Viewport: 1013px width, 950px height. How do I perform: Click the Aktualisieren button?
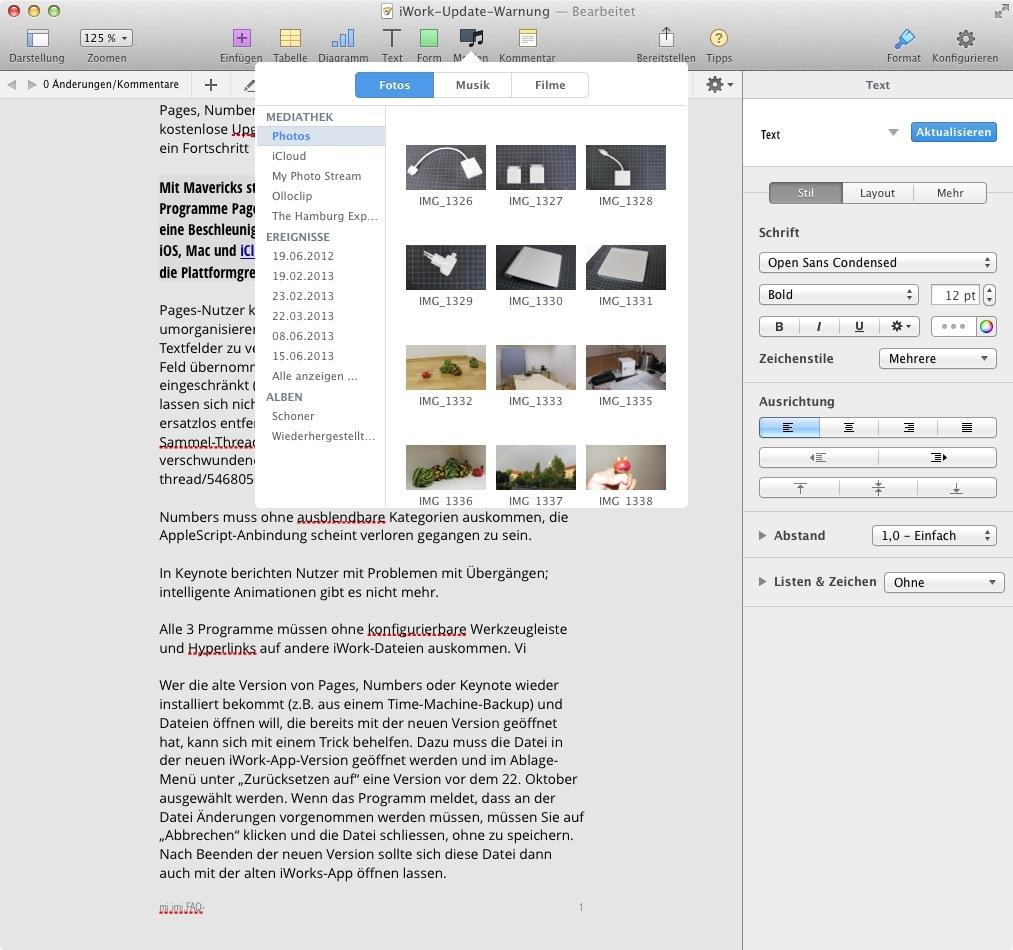pos(954,132)
